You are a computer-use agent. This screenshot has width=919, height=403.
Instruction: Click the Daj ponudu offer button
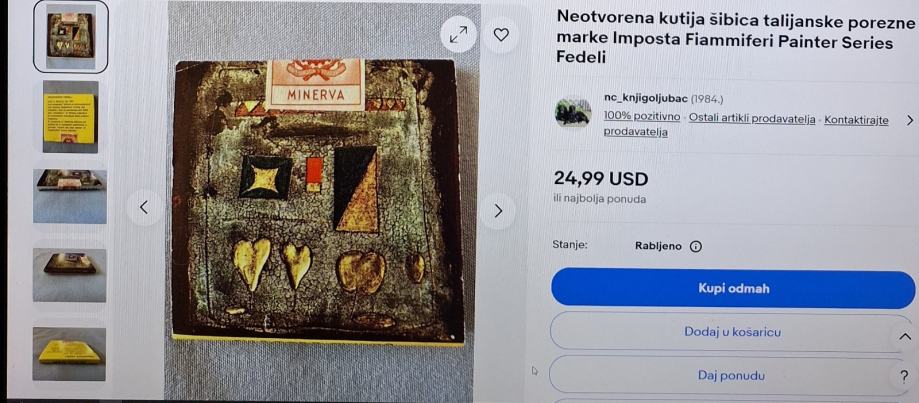coord(731,375)
